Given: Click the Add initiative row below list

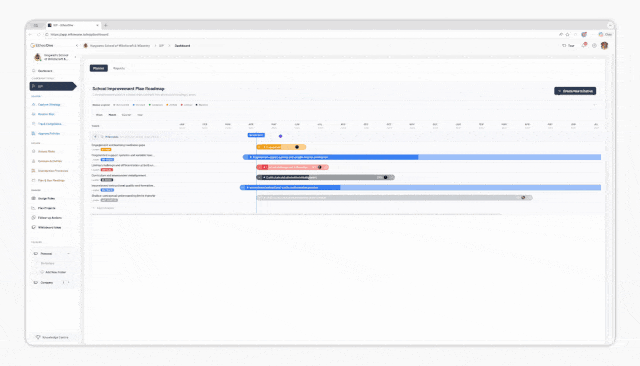Looking at the screenshot, I should click(x=104, y=208).
